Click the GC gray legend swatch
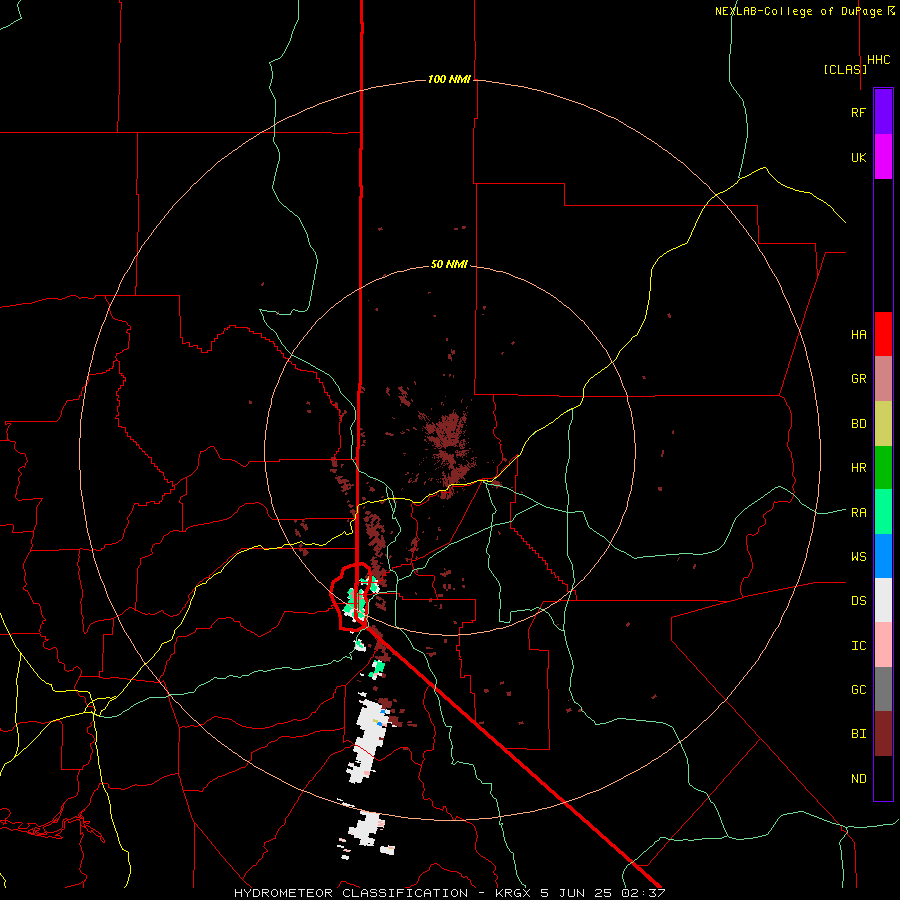This screenshot has width=900, height=900. (883, 689)
